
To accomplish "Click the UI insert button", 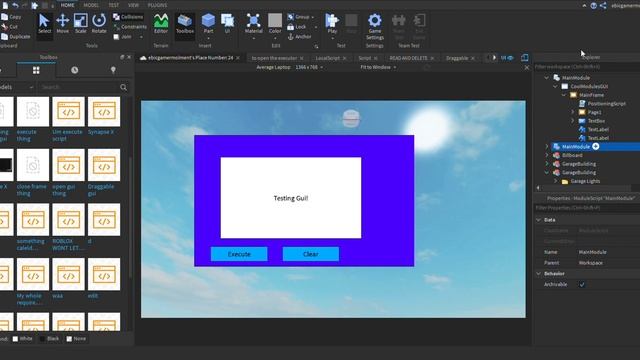I will click(x=227, y=24).
